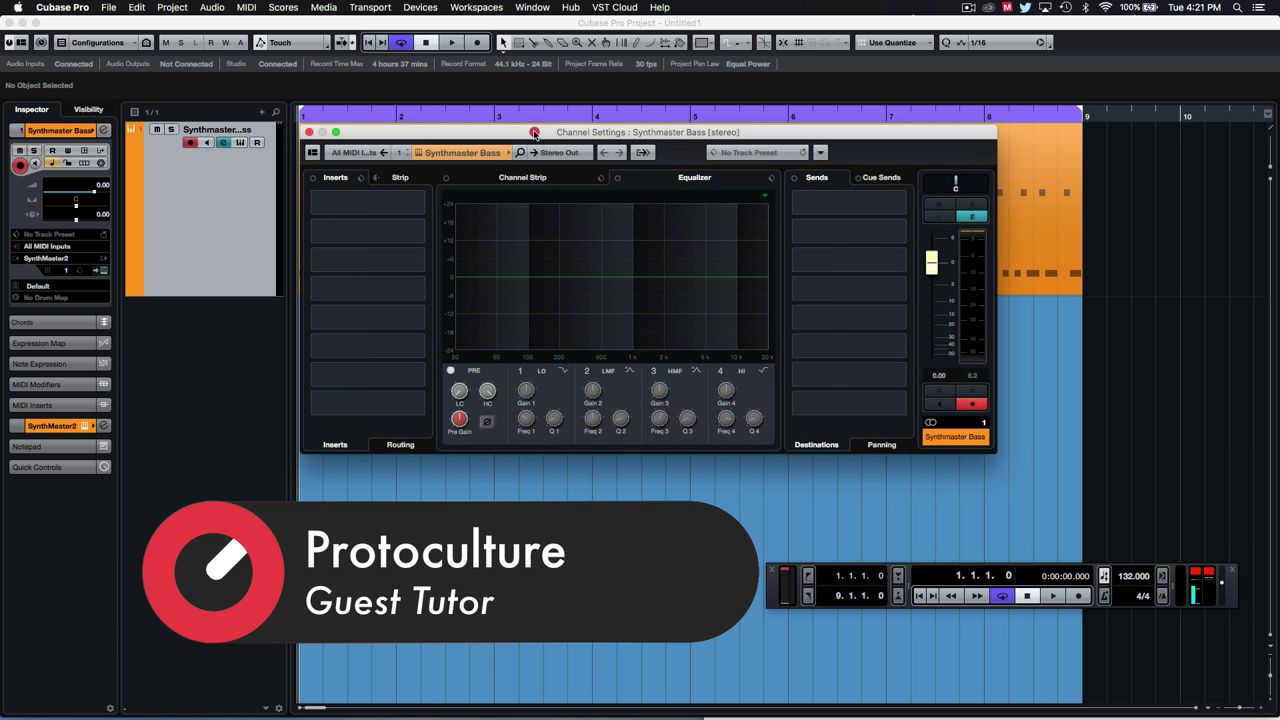
Task: Go to project start in toolbar transport
Action: 369,43
